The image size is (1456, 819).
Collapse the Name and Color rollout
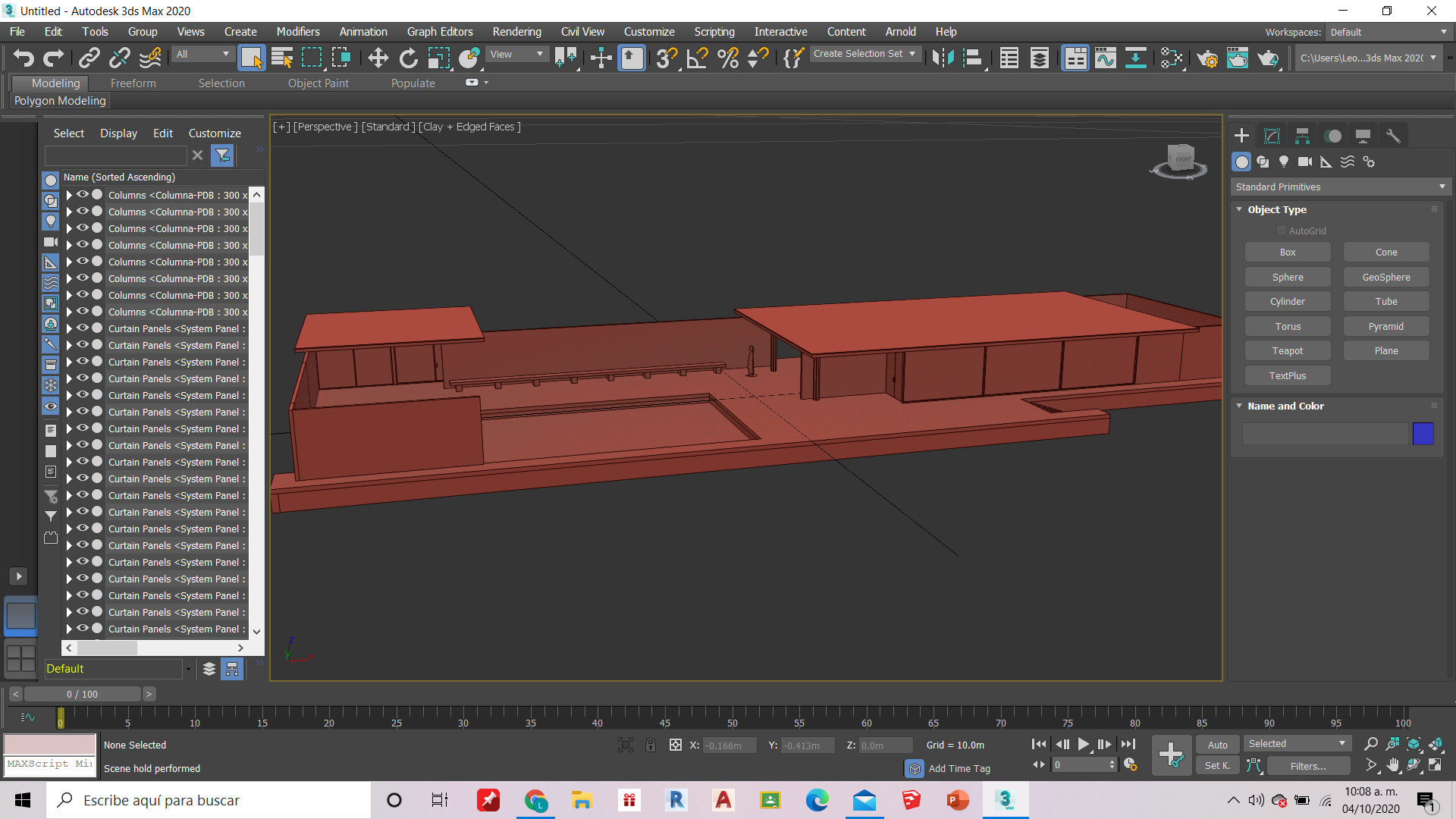[x=1239, y=406]
